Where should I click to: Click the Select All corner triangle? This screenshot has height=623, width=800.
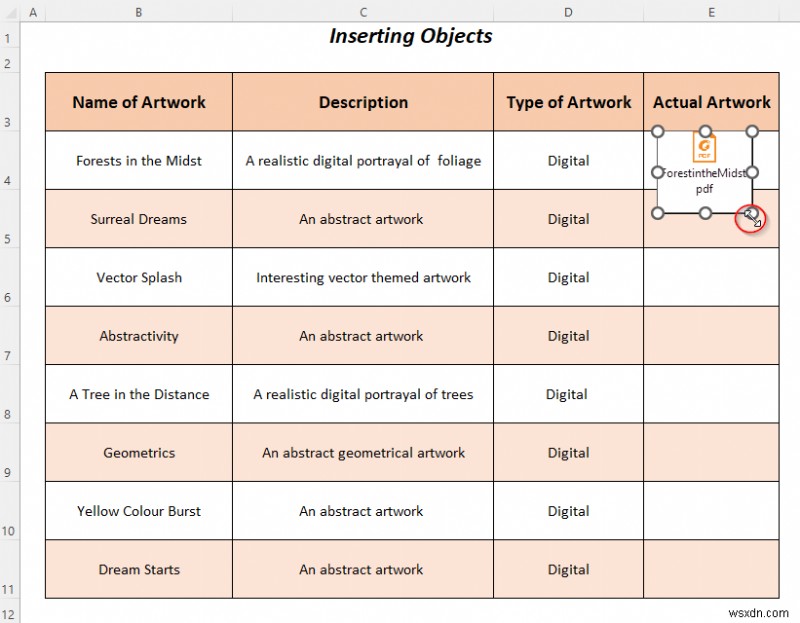tap(10, 12)
